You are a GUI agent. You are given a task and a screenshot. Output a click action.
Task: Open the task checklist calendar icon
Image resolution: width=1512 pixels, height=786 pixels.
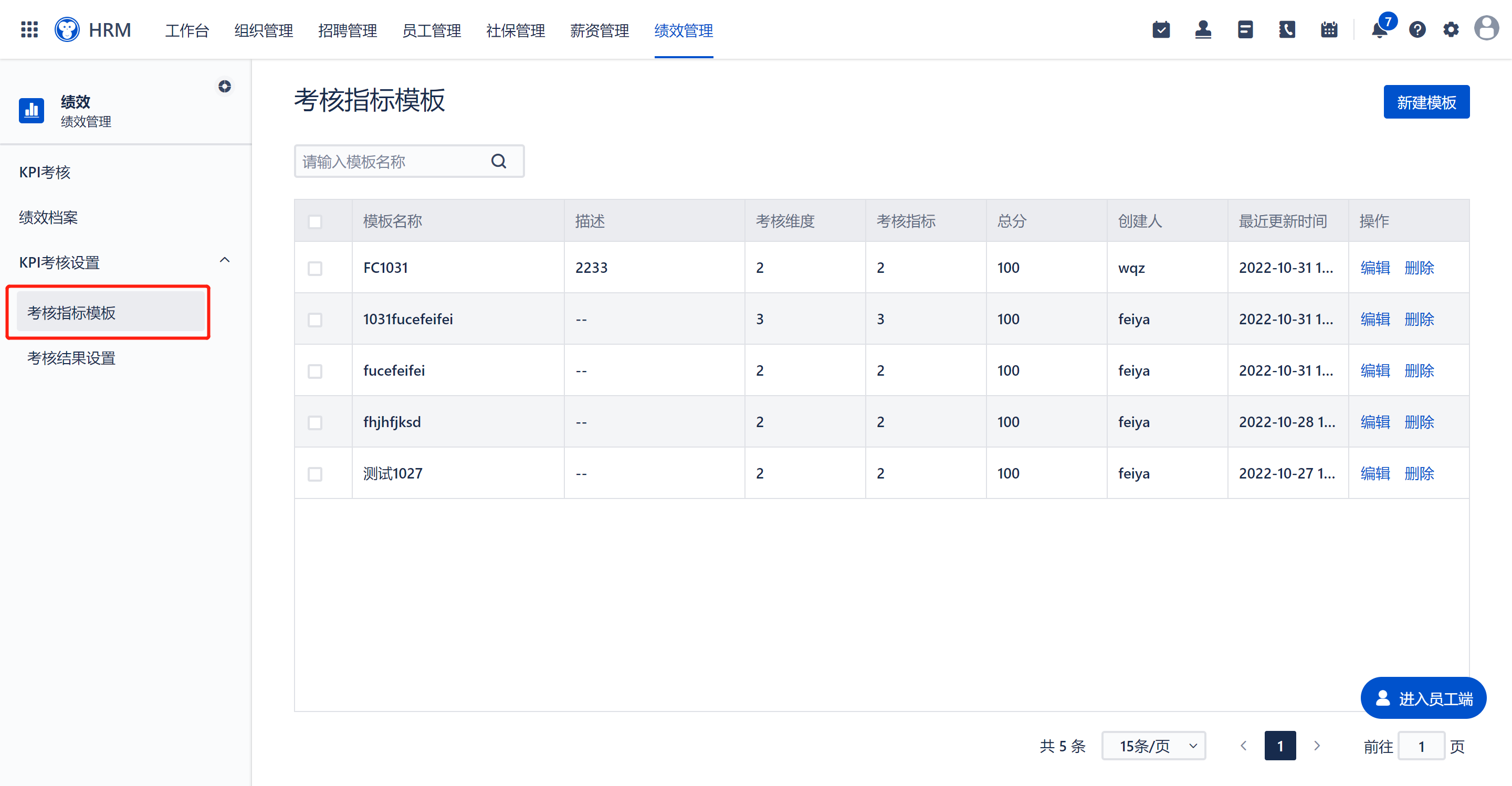(1160, 29)
